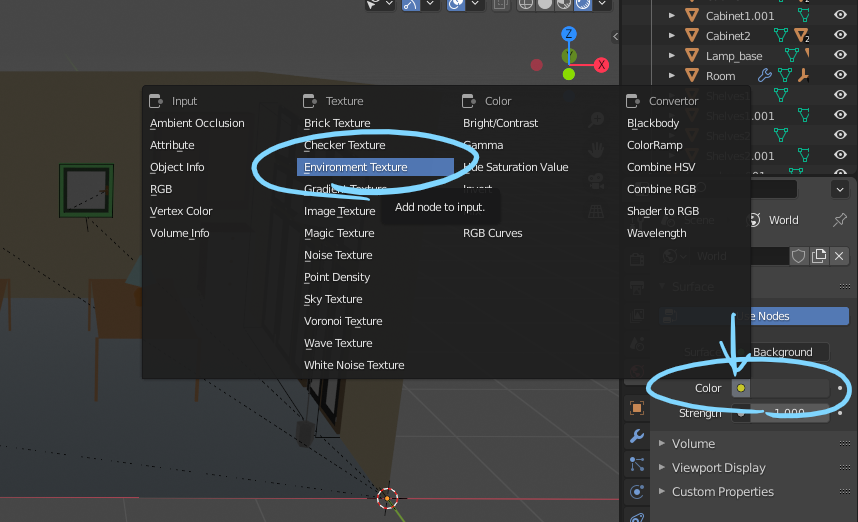Hide Lamp_base via eye icon
858x522 pixels.
point(840,55)
